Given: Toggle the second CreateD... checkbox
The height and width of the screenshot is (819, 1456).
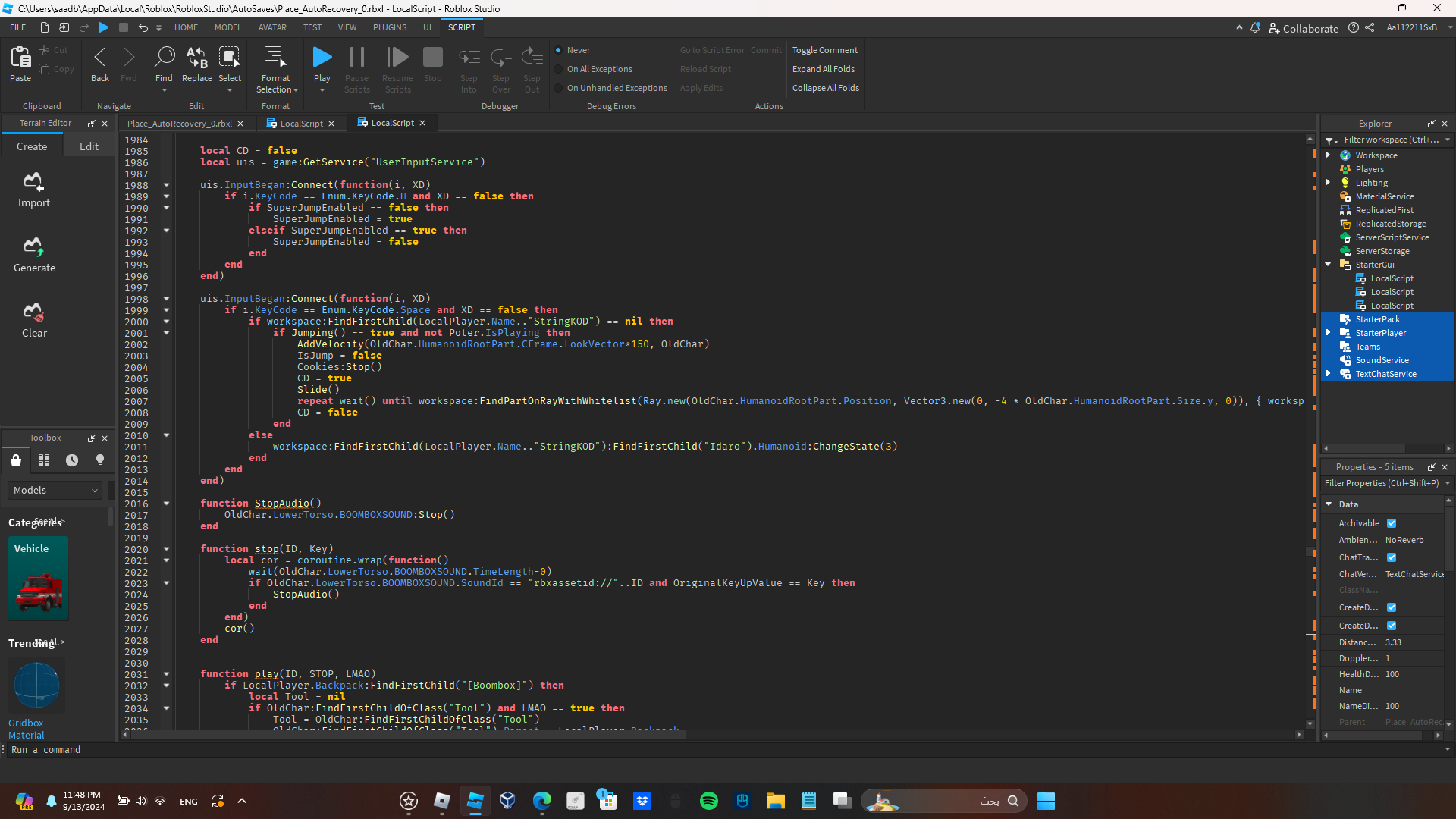Looking at the screenshot, I should point(1392,626).
